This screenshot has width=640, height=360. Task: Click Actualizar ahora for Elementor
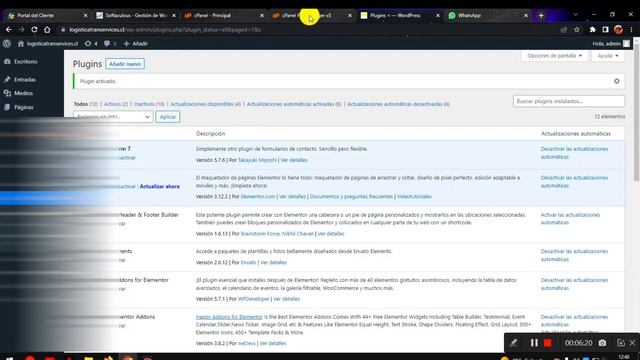[160, 187]
